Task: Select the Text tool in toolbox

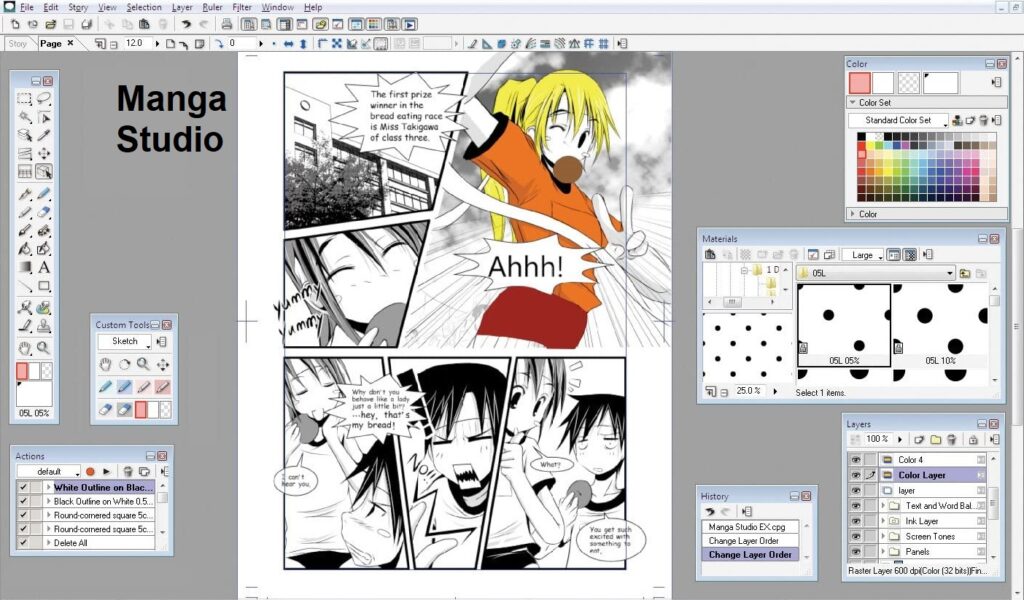Action: click(44, 267)
